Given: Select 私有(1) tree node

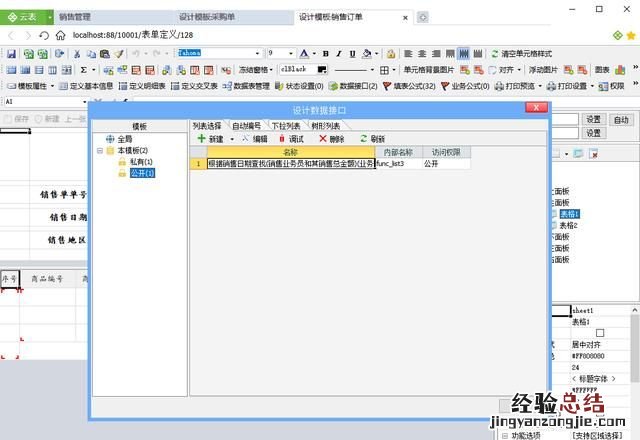Looking at the screenshot, I should [141, 162].
